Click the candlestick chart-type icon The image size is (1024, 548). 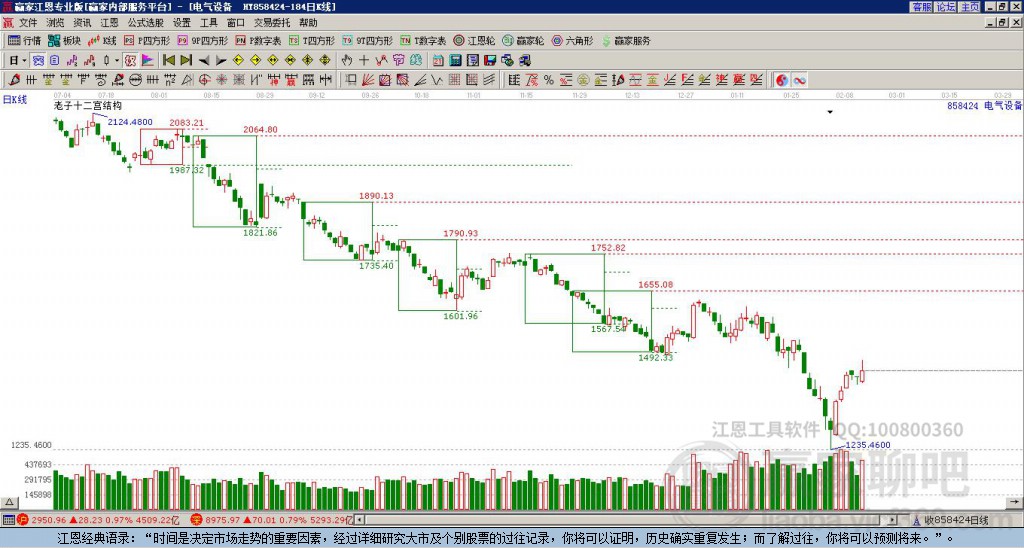106,61
